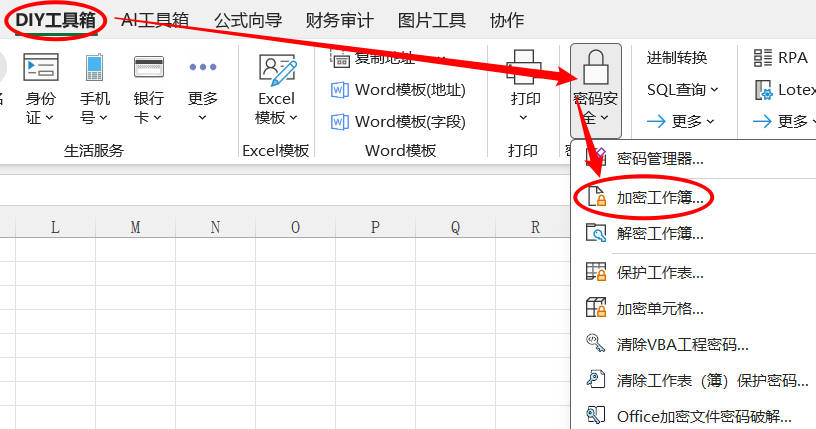
Task: Click the 身份证 ID card icon
Action: tap(41, 68)
